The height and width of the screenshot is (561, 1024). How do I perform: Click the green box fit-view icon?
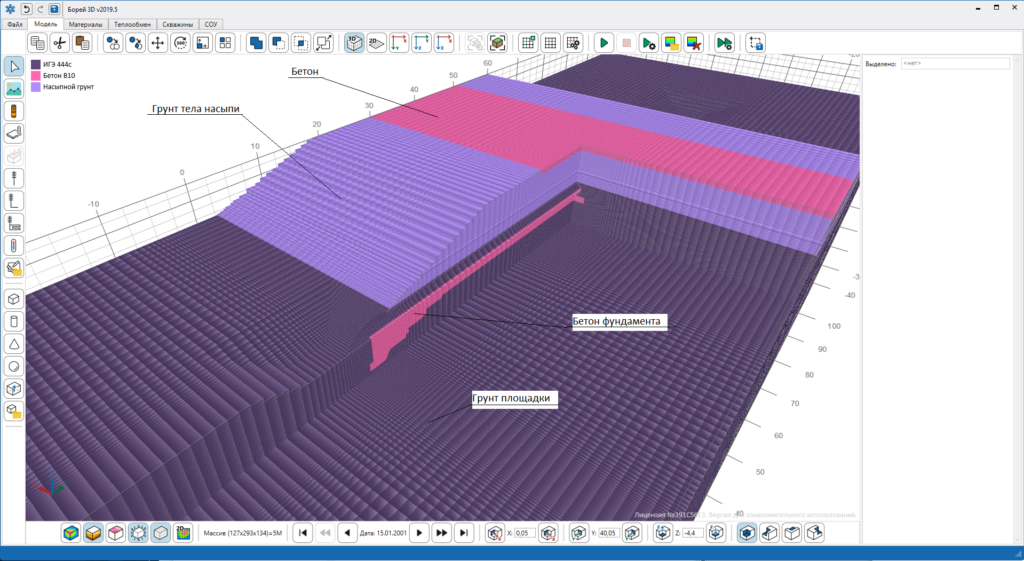tap(498, 43)
